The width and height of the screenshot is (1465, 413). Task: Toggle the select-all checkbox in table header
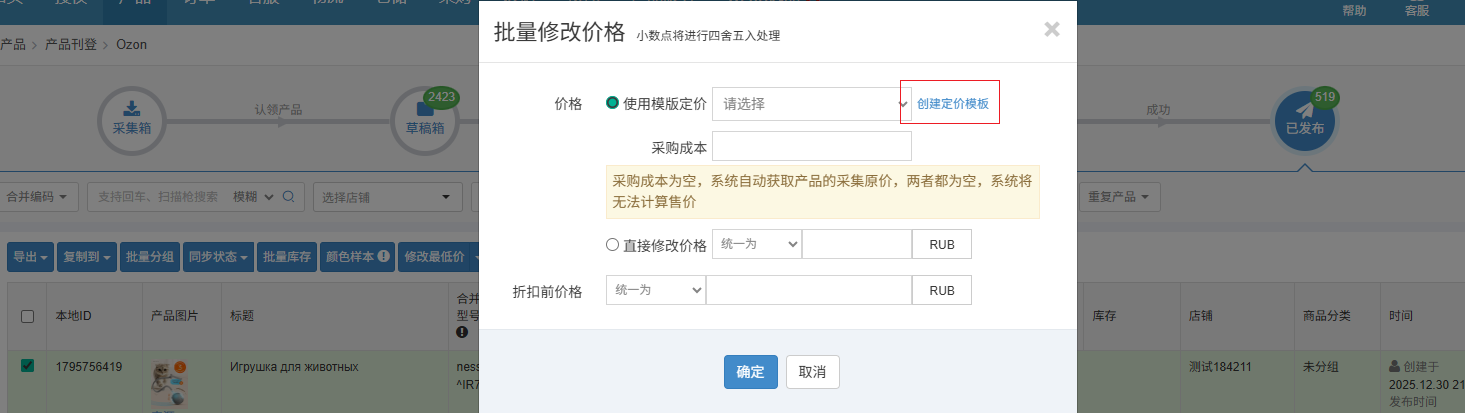pyautogui.click(x=28, y=316)
